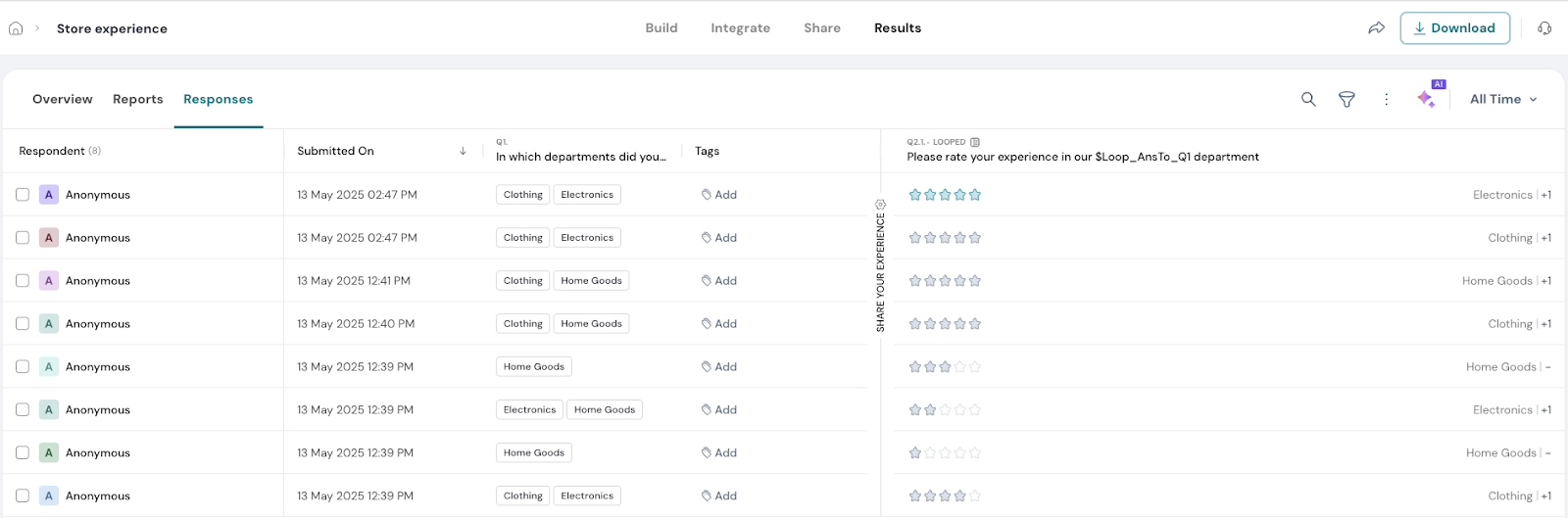1568x518 pixels.
Task: Click the Download button
Action: (x=1454, y=28)
